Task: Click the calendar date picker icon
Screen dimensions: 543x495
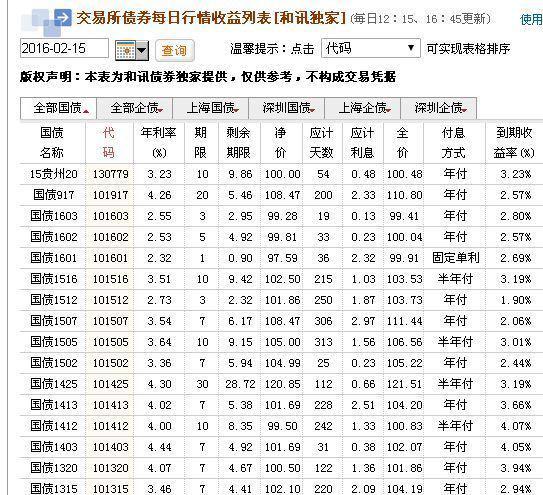Action: pyautogui.click(x=132, y=51)
